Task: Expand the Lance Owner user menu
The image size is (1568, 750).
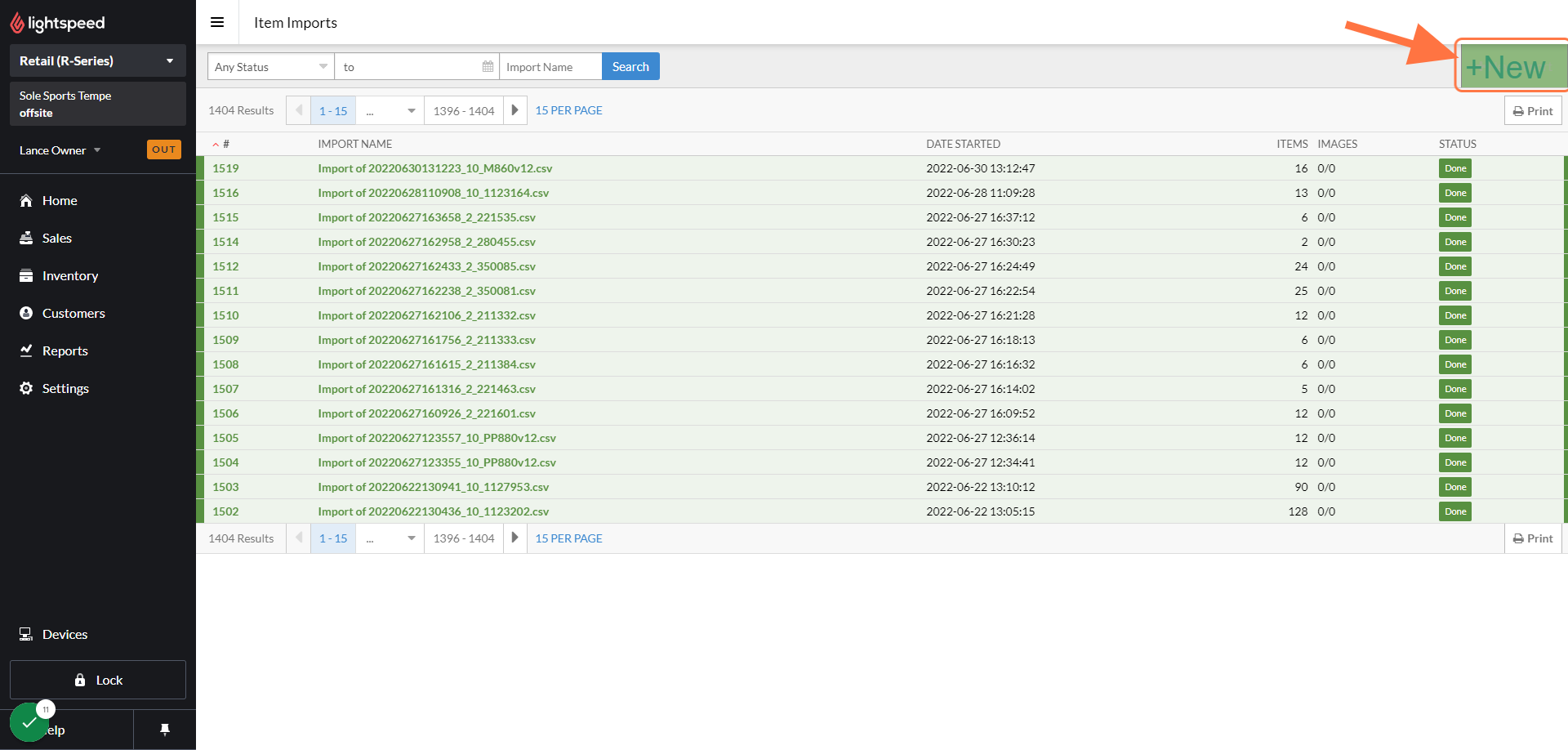Action: click(60, 150)
